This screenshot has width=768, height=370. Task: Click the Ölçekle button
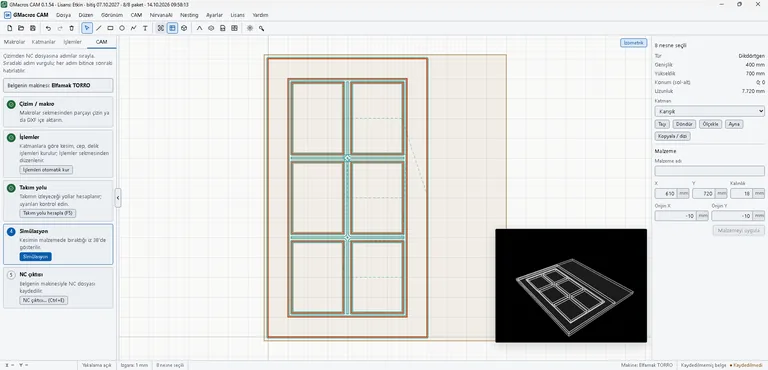pos(710,124)
